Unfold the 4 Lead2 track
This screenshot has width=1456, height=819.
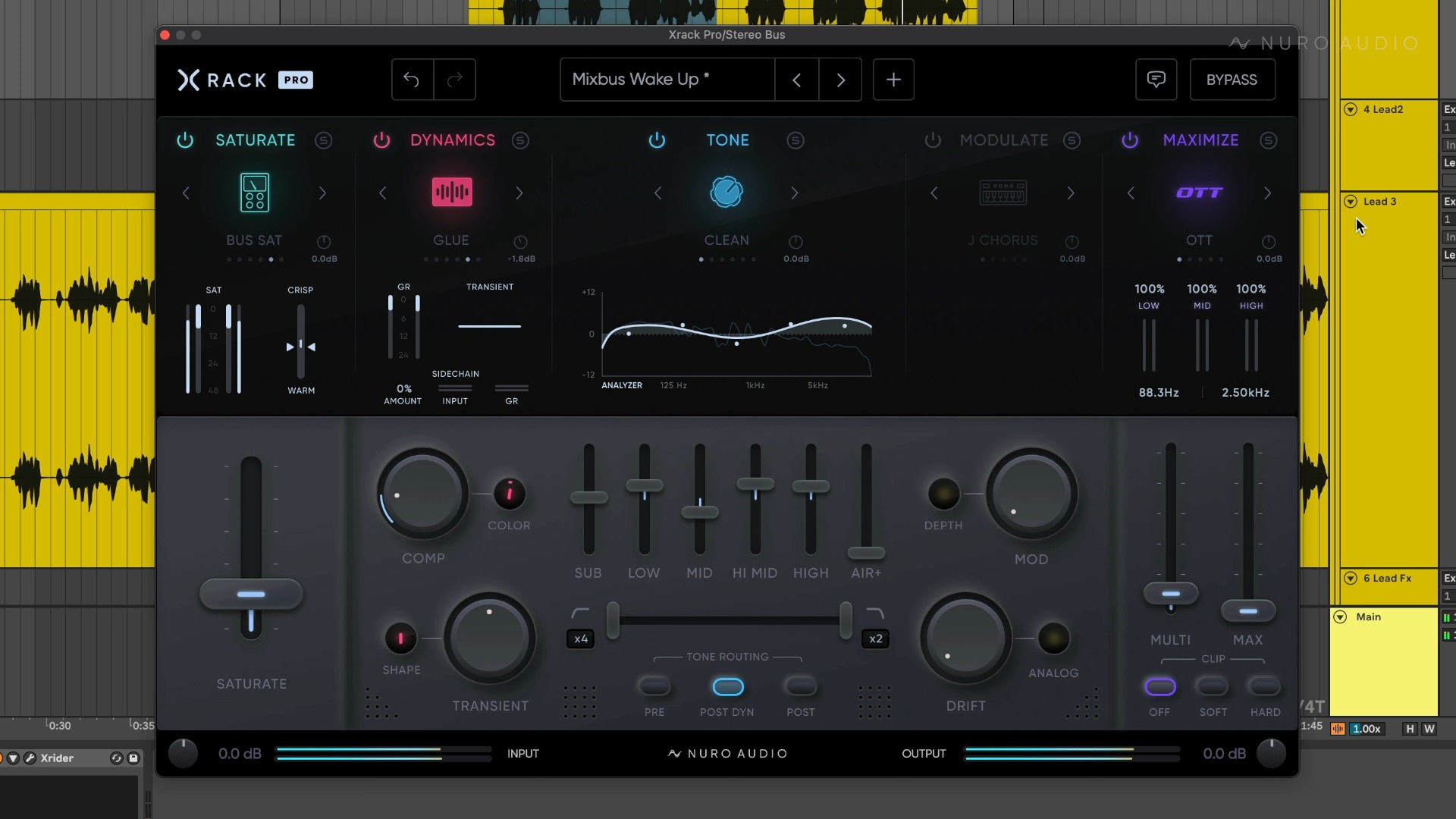click(1351, 109)
